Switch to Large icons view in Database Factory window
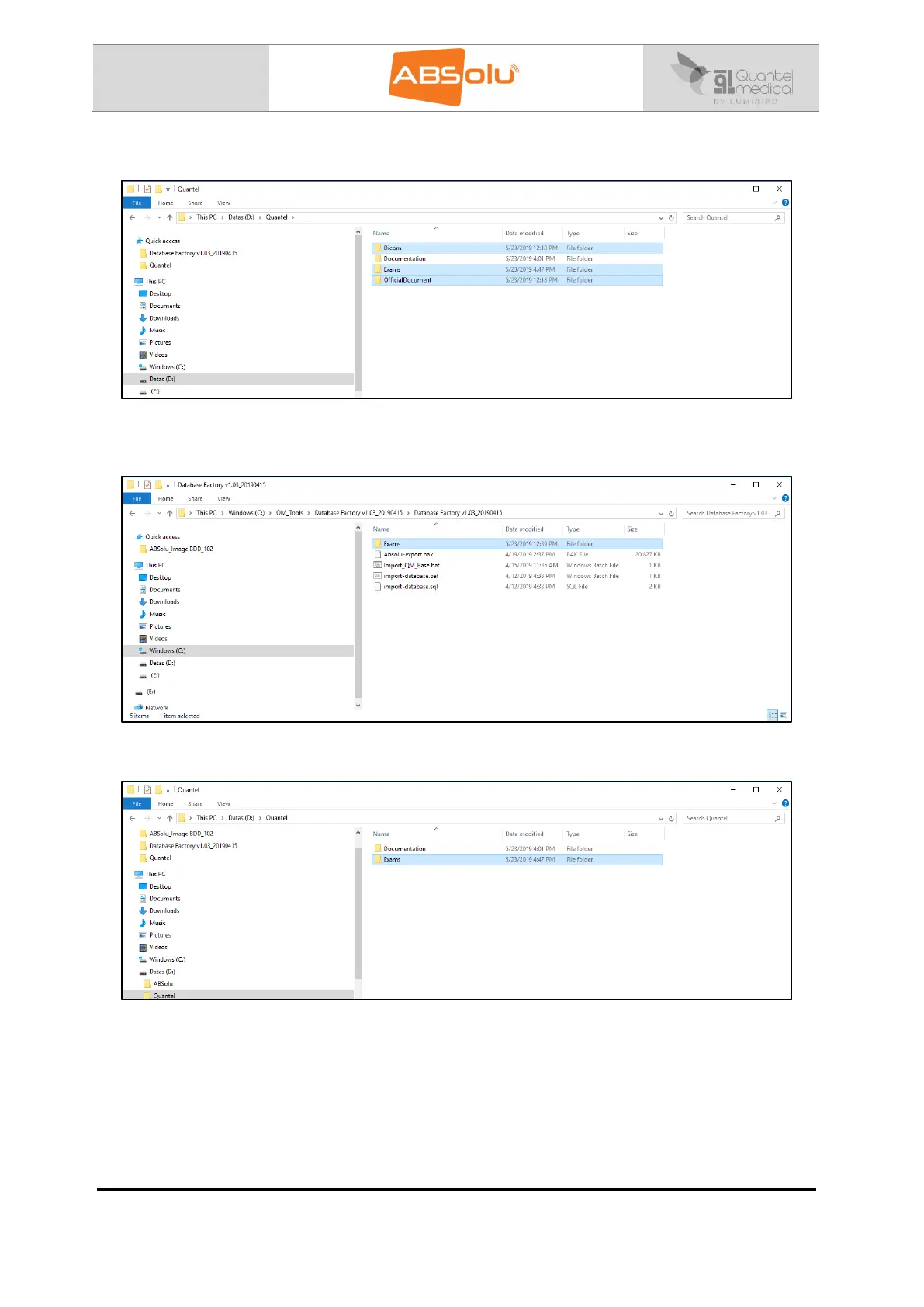The width and height of the screenshot is (924, 1307). pyautogui.click(x=783, y=716)
